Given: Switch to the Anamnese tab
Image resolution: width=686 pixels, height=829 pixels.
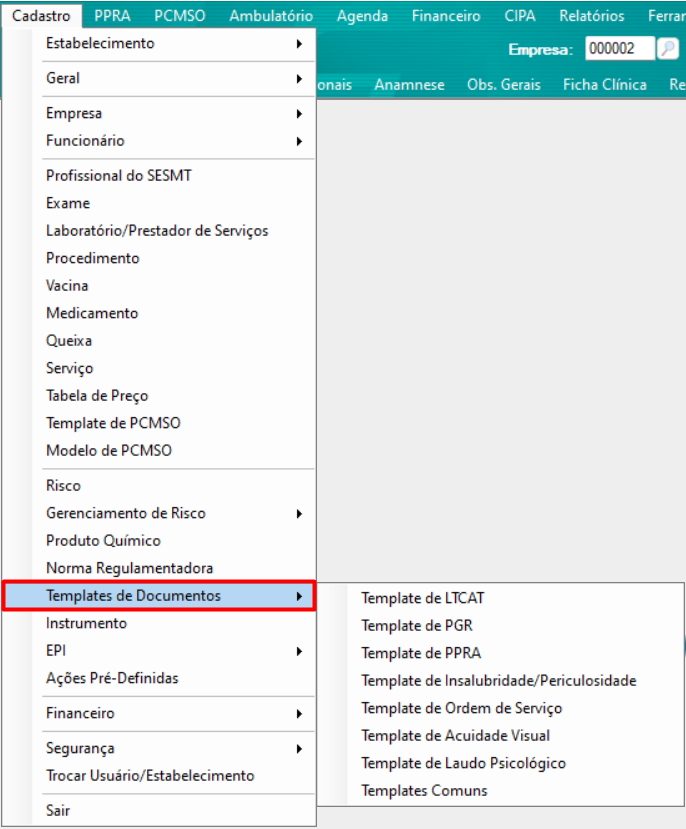Looking at the screenshot, I should [410, 85].
